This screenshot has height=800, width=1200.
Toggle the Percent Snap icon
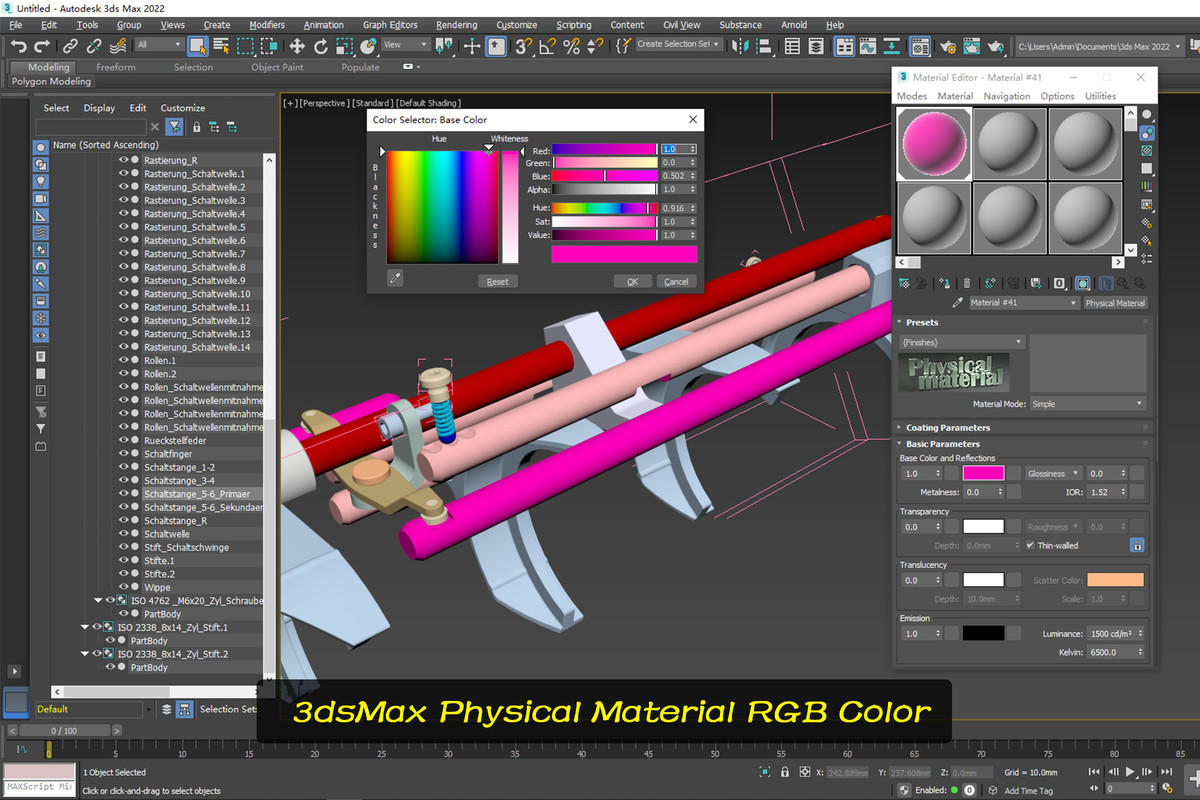(571, 45)
